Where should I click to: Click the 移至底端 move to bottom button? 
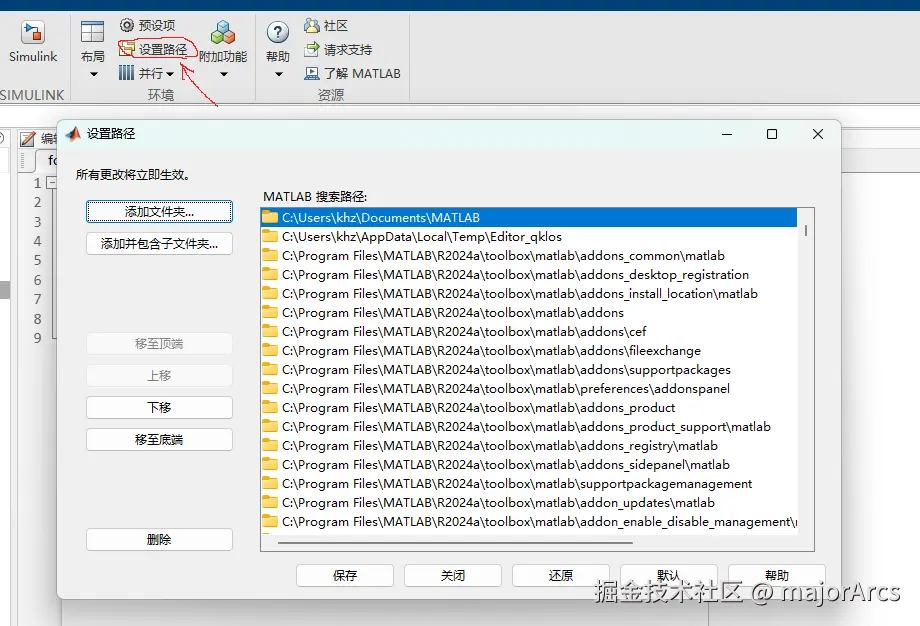coord(159,439)
